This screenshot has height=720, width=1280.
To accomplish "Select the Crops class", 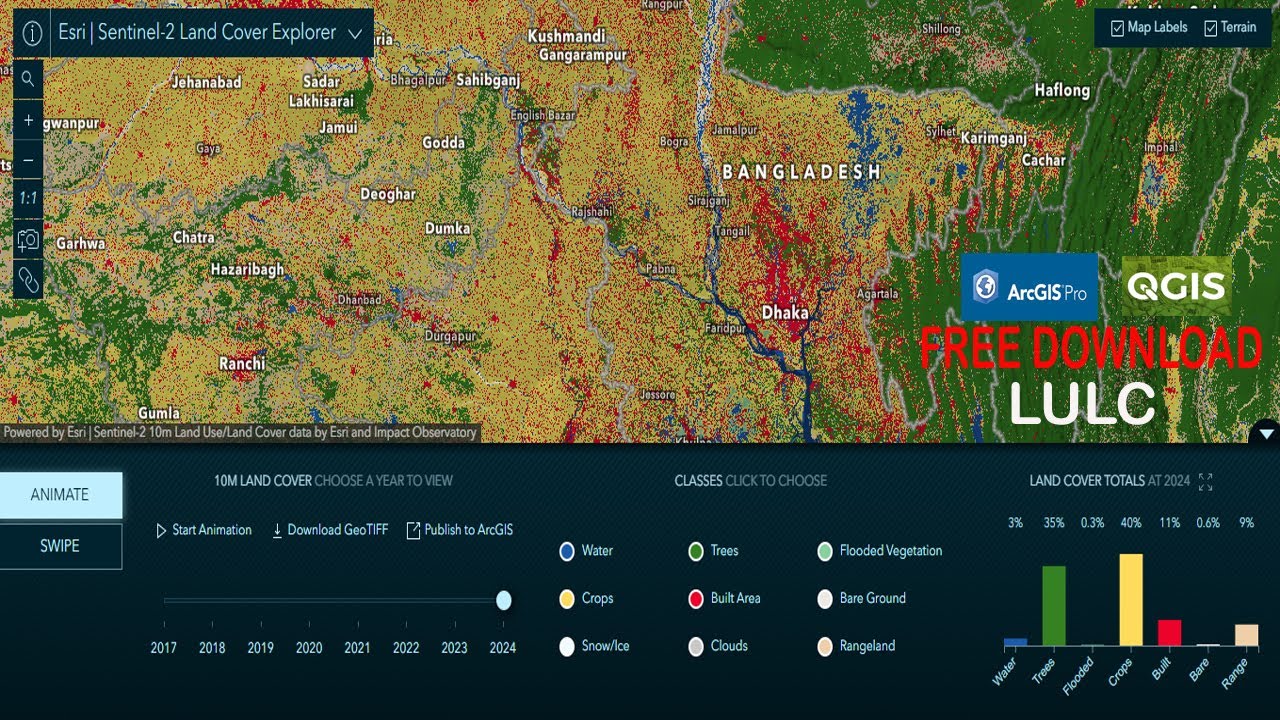I will (586, 599).
